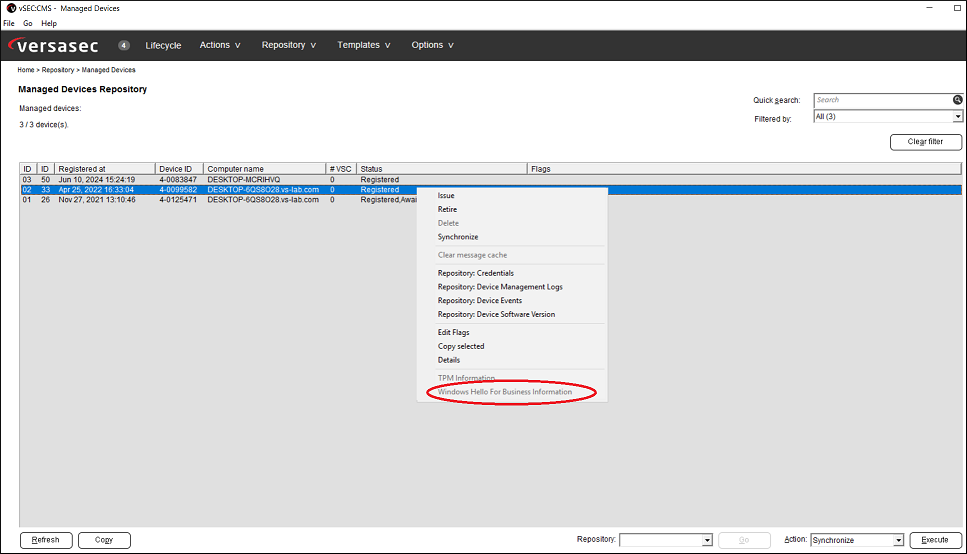
Task: Click the notification badge showing 4
Action: coord(124,45)
